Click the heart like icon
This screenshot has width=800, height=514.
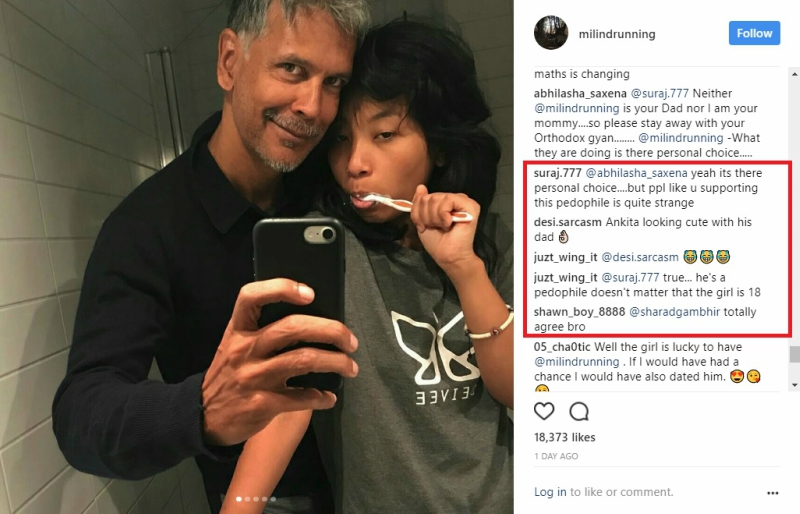click(x=544, y=411)
